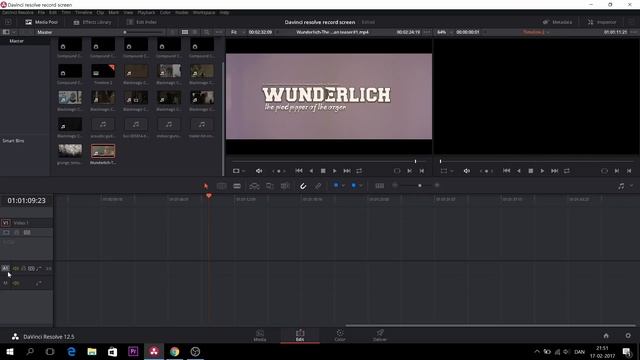This screenshot has height=360, width=640.
Task: Open Premiere Pro from the taskbar
Action: coord(133,351)
